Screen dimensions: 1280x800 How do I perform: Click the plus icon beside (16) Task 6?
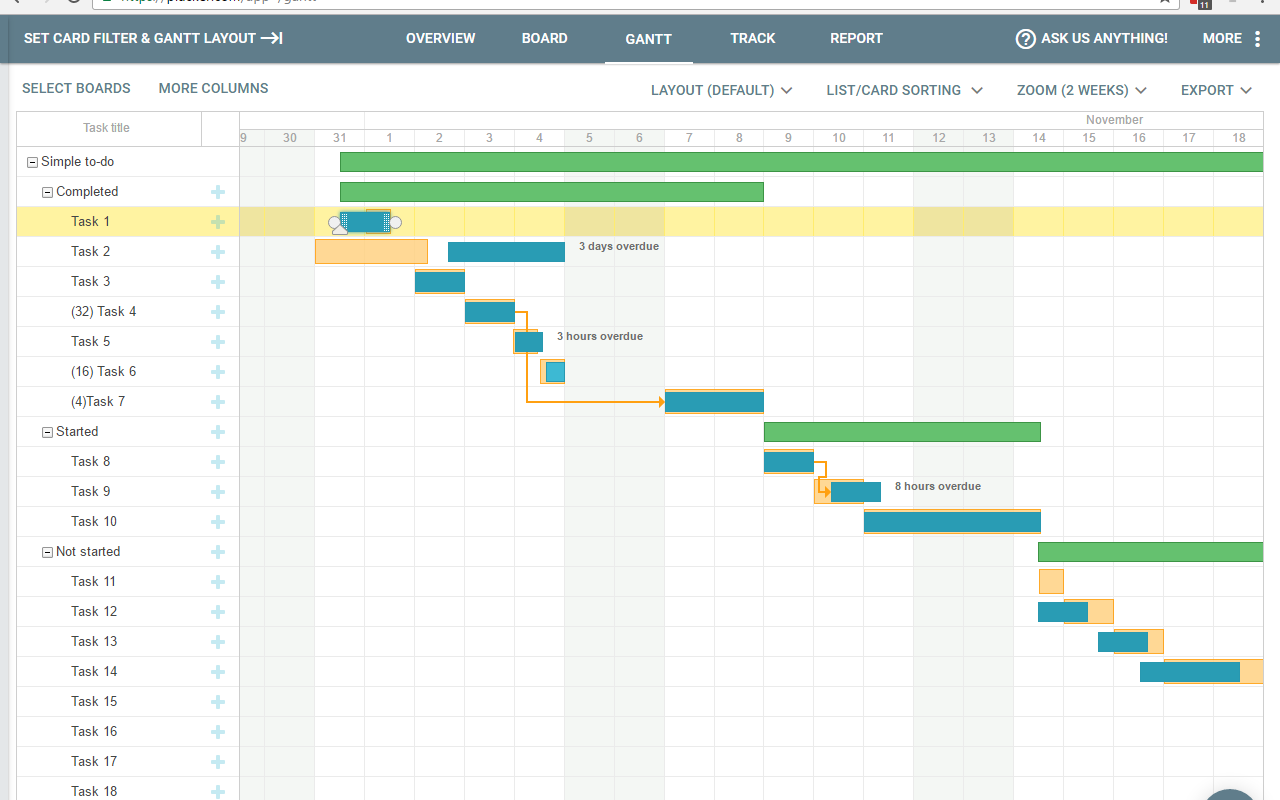click(218, 372)
